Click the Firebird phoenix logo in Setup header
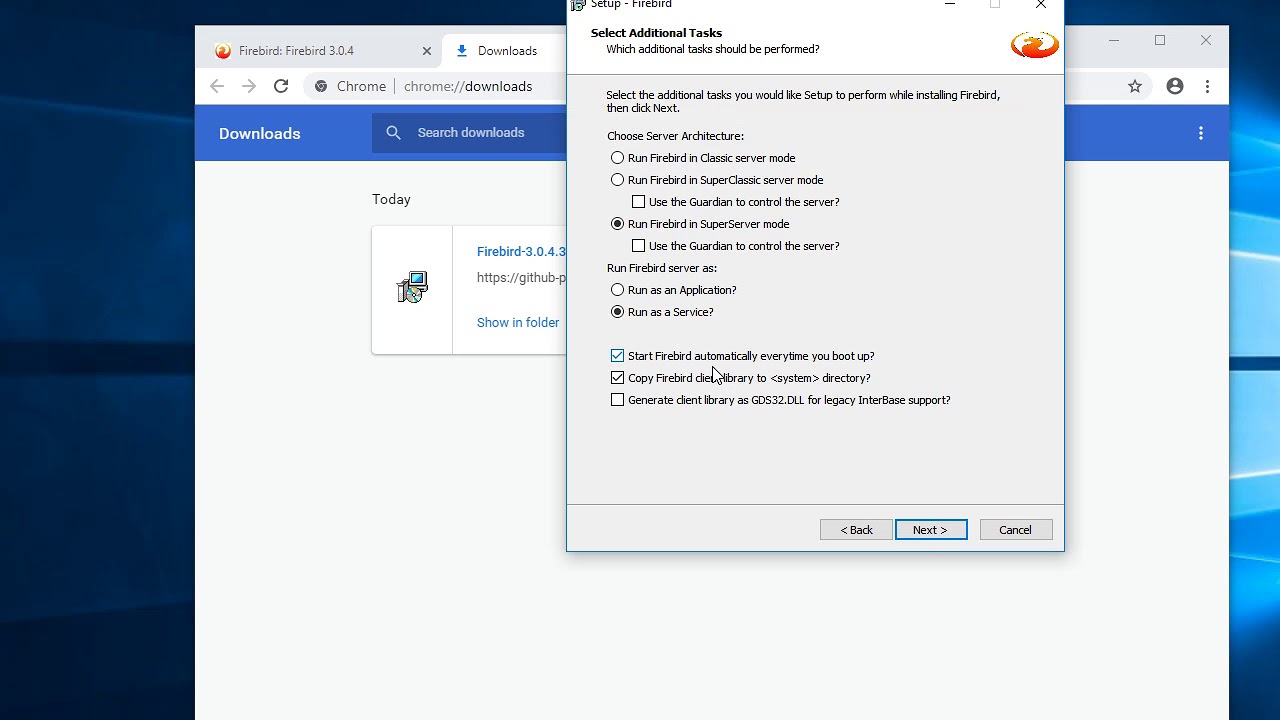The image size is (1280, 720). pyautogui.click(x=1034, y=45)
